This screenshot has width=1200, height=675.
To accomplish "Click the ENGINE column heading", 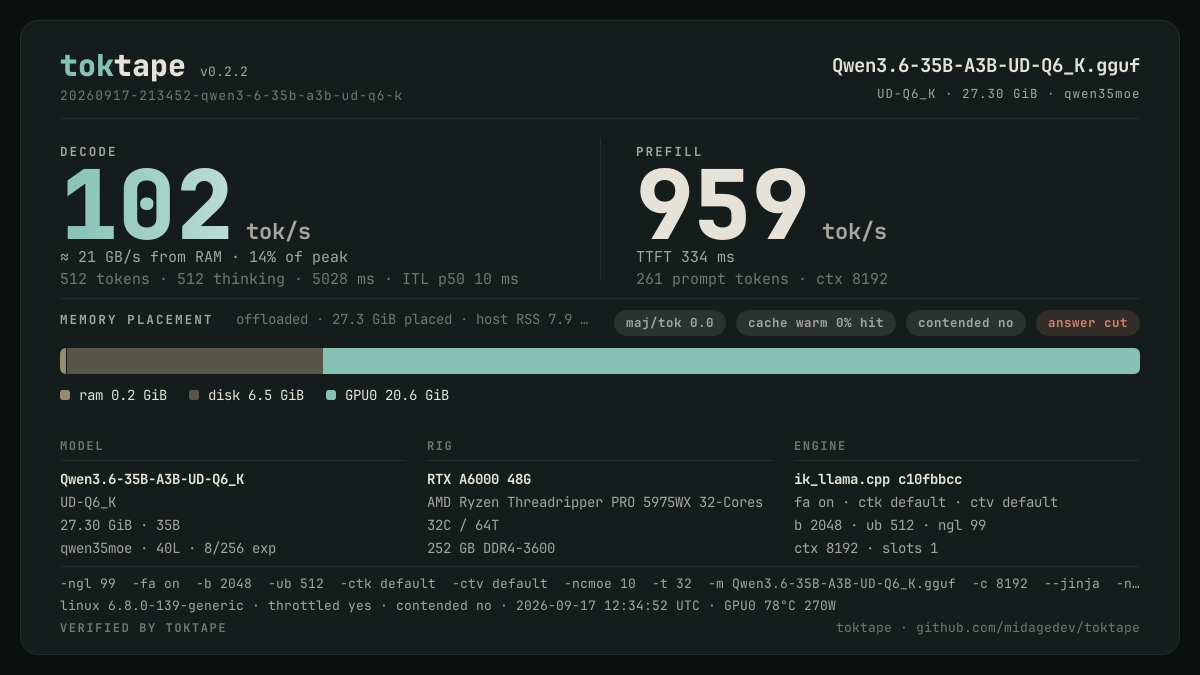I will click(820, 446).
